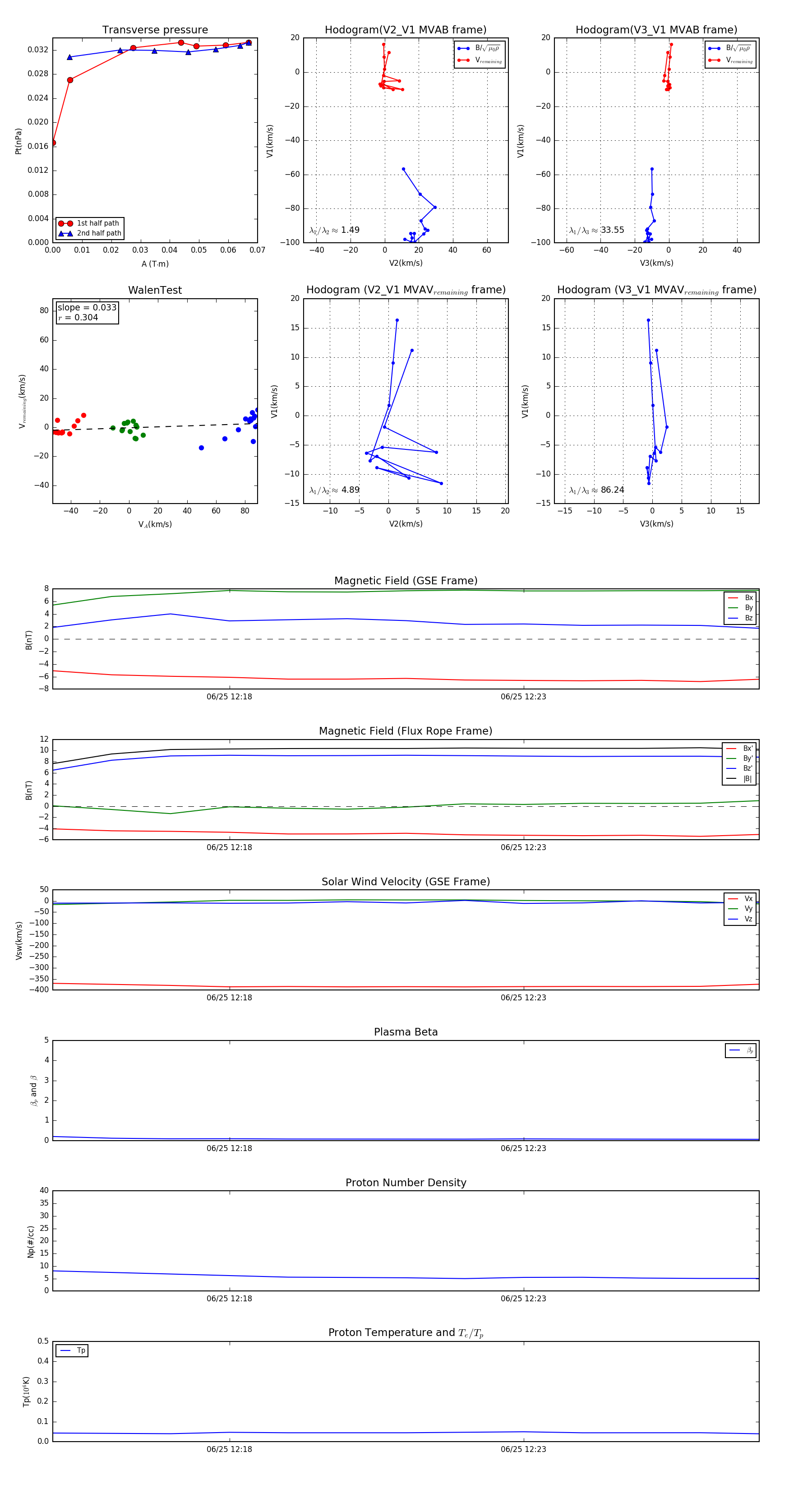Click the "Pt(nPa)" y-axis label
The height and width of the screenshot is (1489, 812).
click(18, 141)
